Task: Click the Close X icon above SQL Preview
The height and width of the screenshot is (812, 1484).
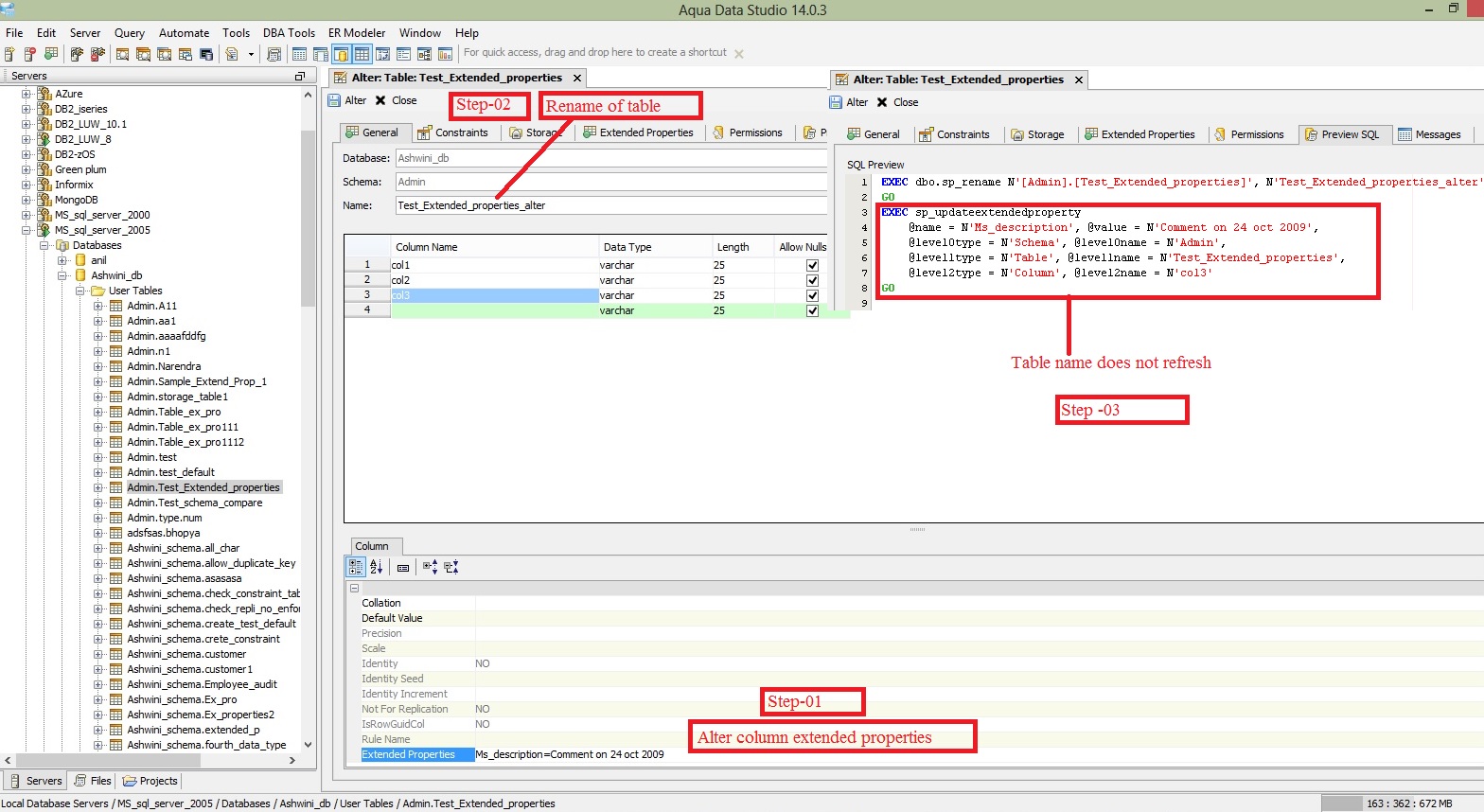Action: (882, 102)
